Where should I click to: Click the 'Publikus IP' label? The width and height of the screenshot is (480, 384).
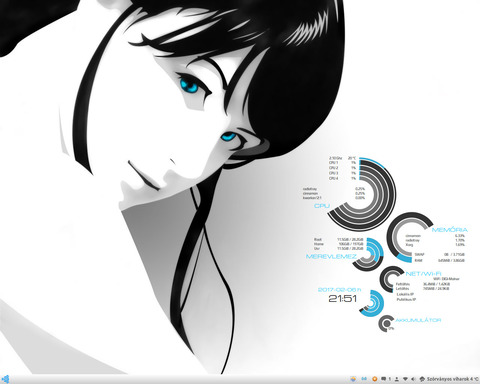pos(406,300)
